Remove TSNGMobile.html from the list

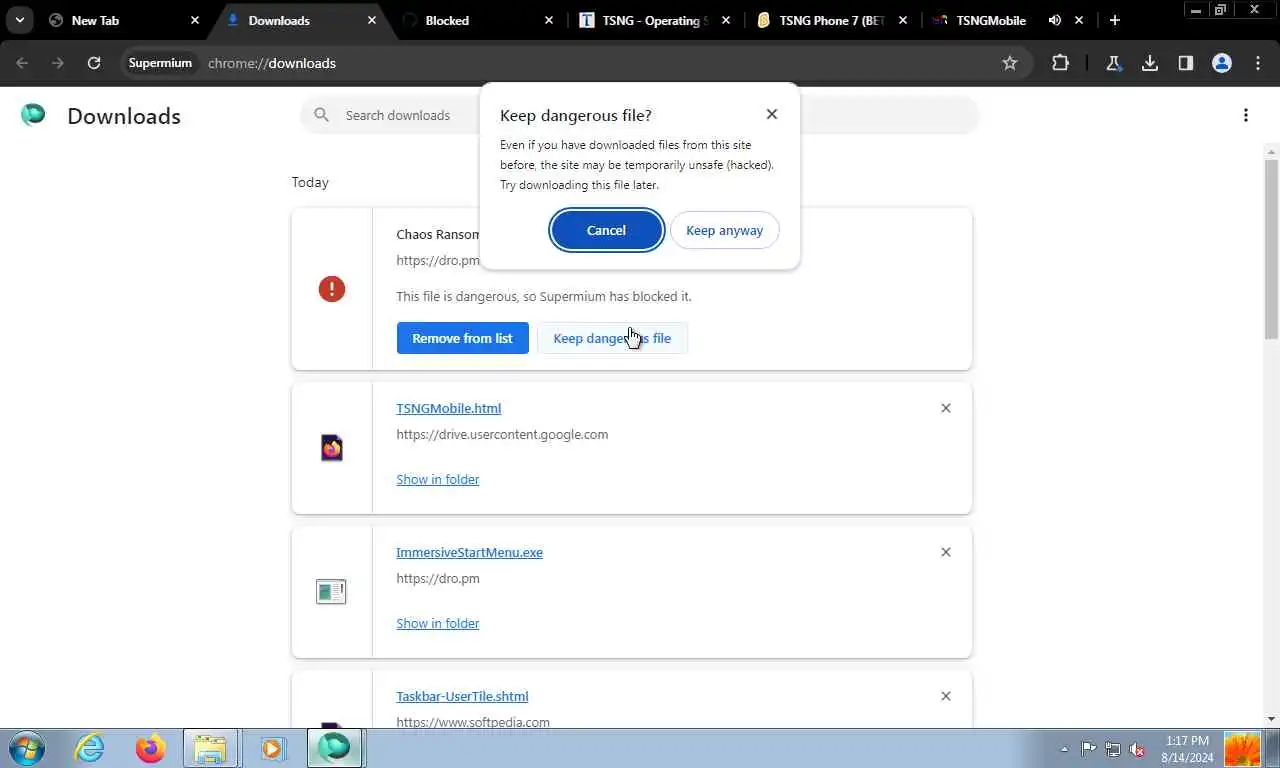946,408
